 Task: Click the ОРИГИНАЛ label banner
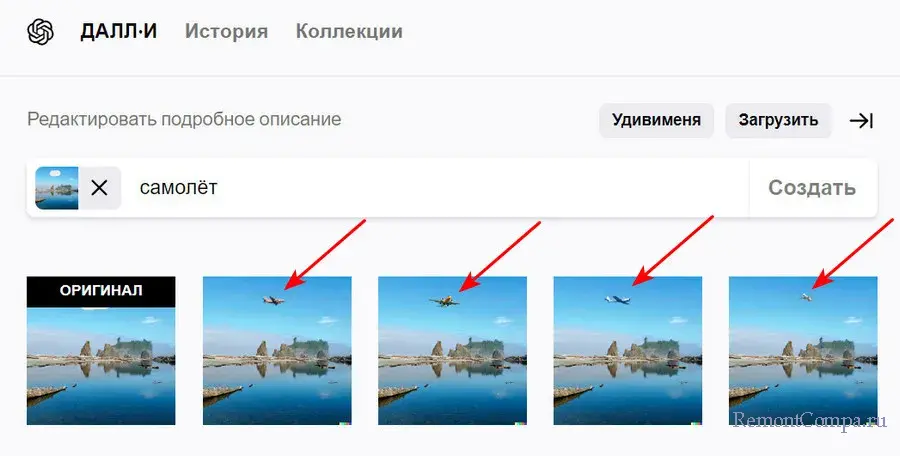[101, 291]
